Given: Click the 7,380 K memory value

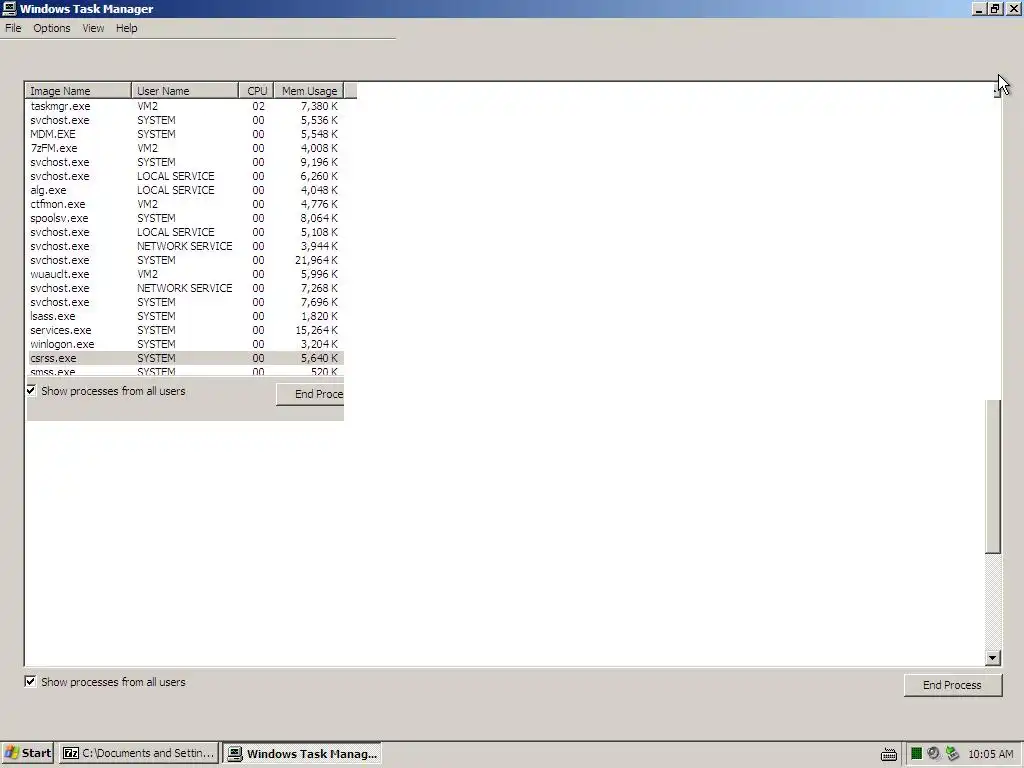Looking at the screenshot, I should (x=319, y=106).
